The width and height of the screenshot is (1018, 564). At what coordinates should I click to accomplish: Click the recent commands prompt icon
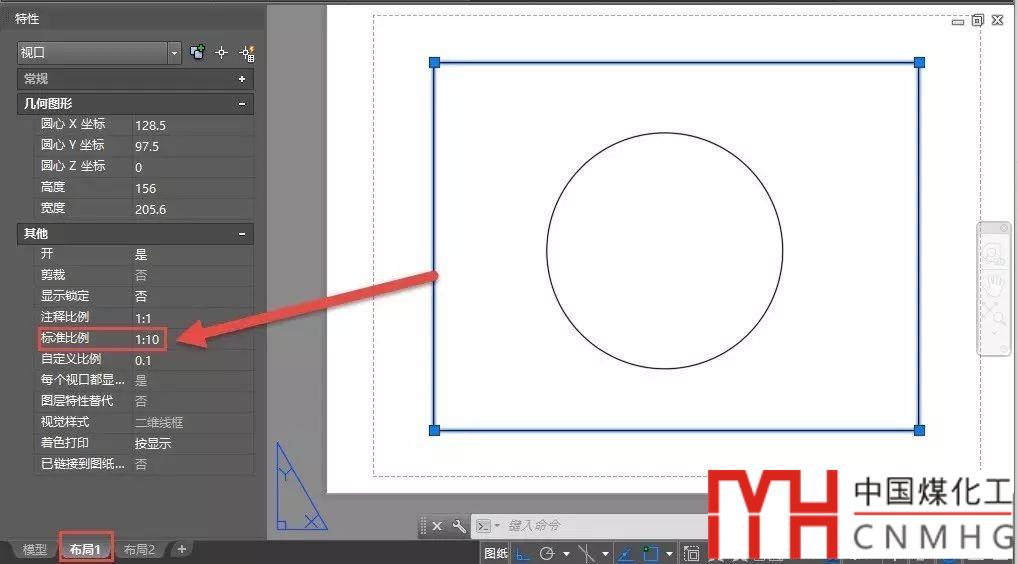pyautogui.click(x=485, y=526)
